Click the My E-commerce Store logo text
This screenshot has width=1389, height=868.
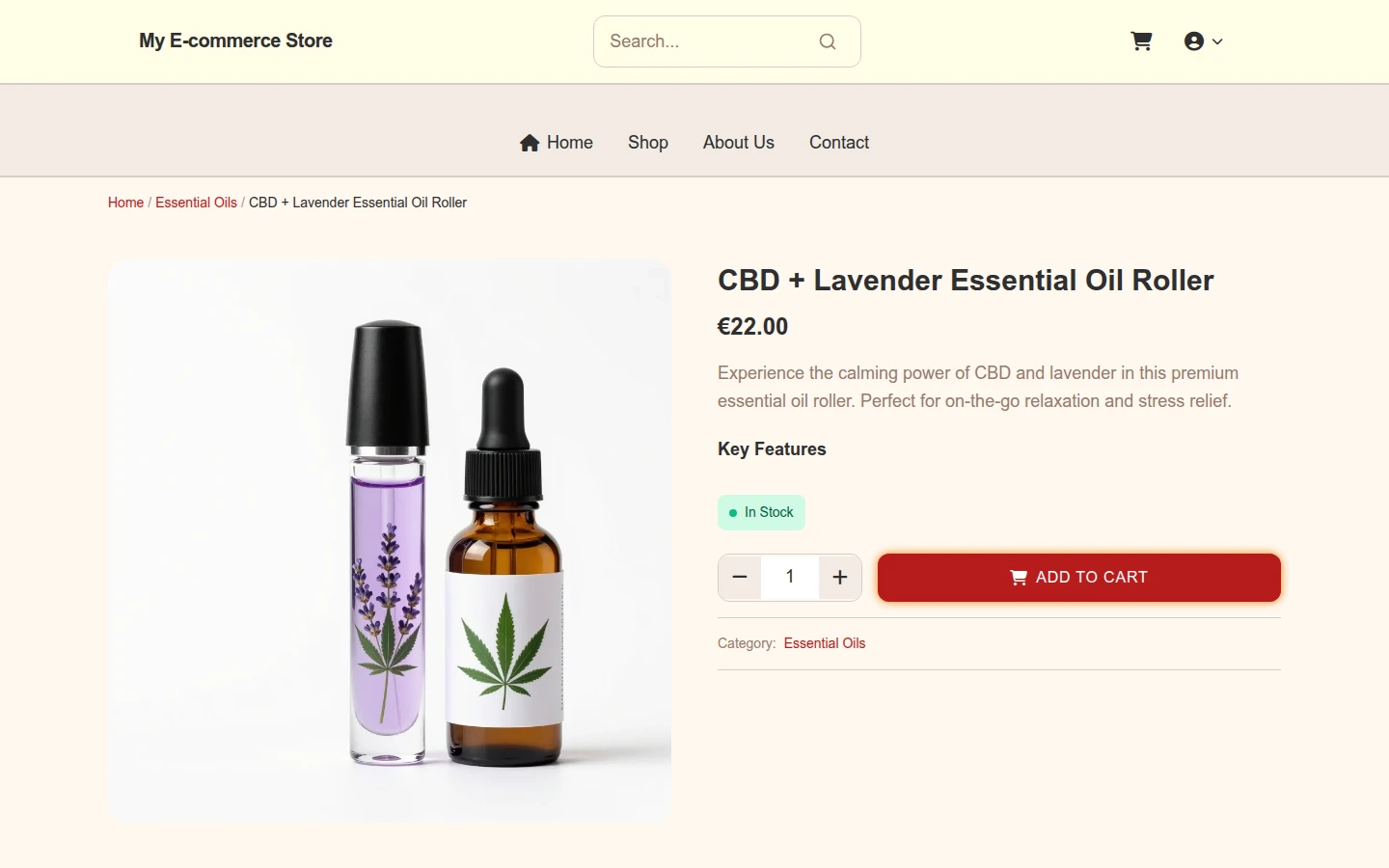235,41
